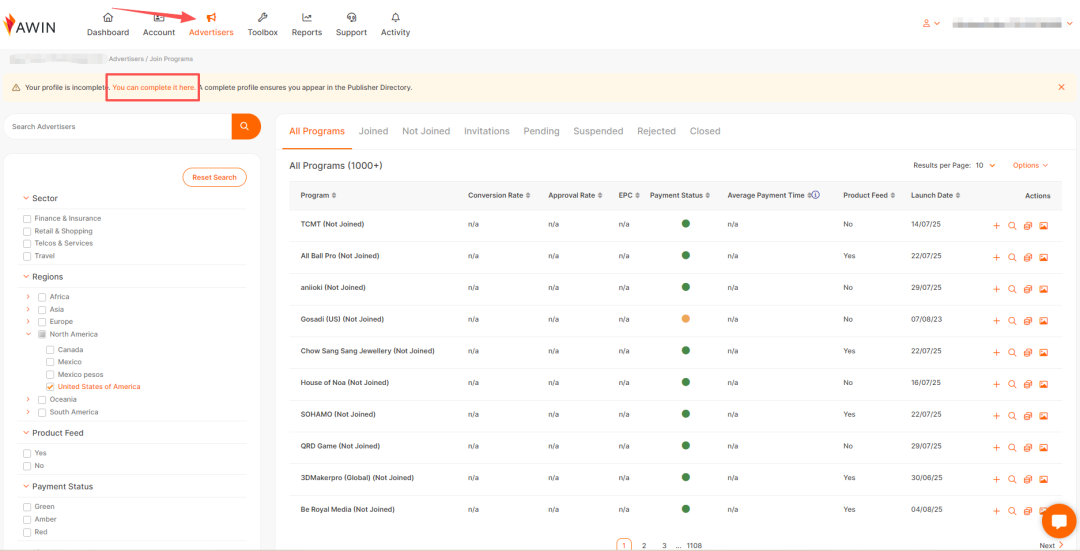This screenshot has width=1080, height=551.
Task: Switch to the Rejected tab
Action: click(656, 131)
